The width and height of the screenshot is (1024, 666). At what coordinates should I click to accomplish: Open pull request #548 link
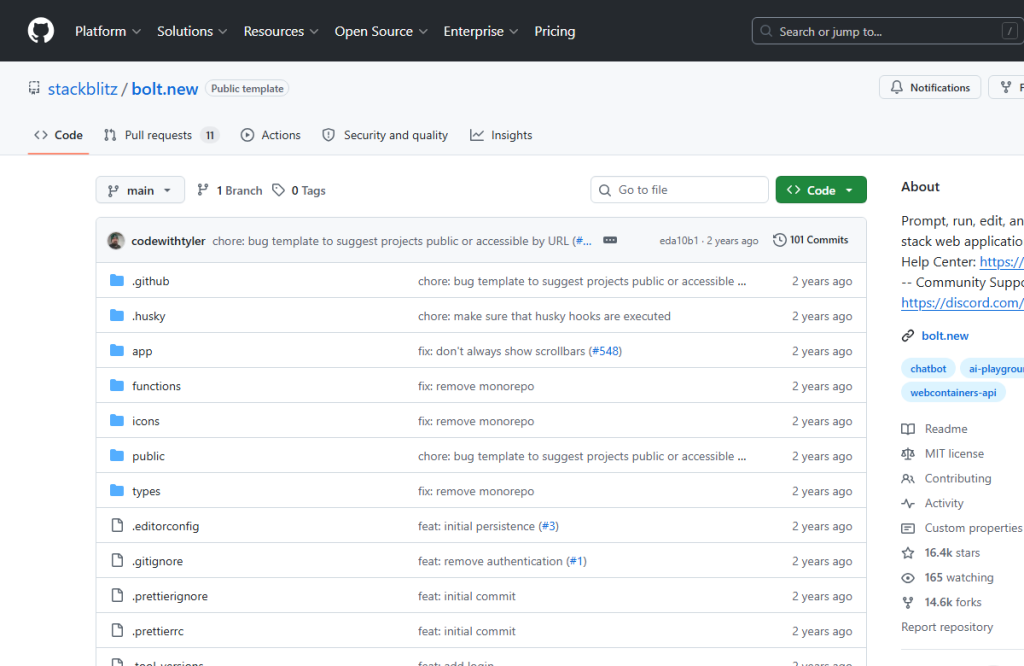tap(605, 351)
